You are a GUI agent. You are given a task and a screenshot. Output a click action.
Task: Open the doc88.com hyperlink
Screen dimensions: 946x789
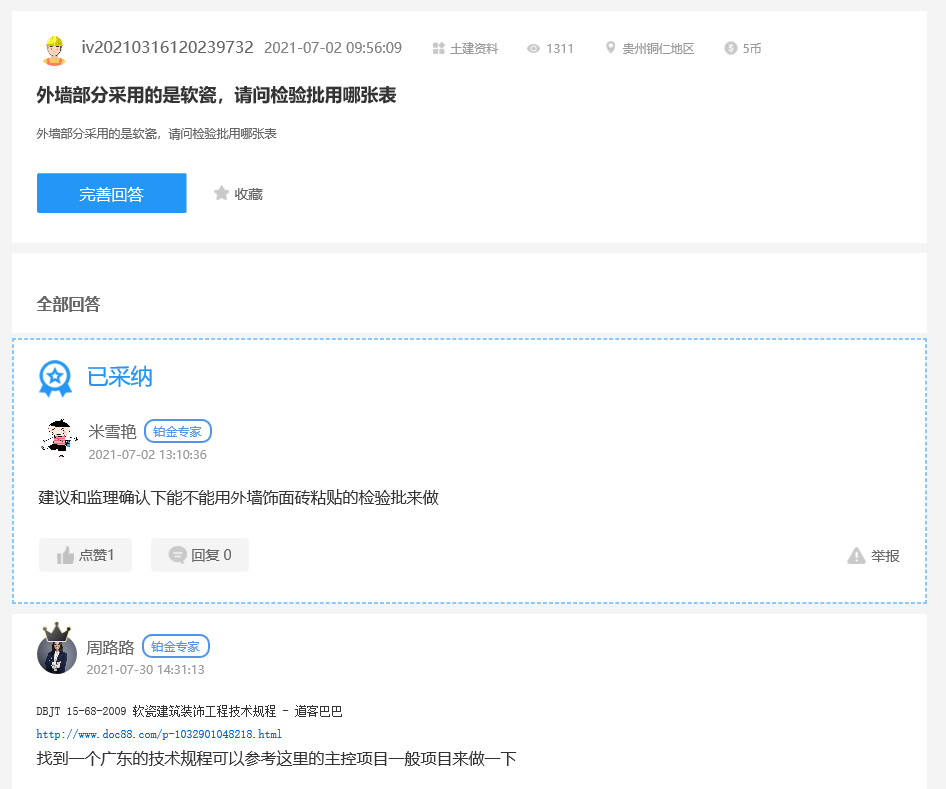point(152,734)
